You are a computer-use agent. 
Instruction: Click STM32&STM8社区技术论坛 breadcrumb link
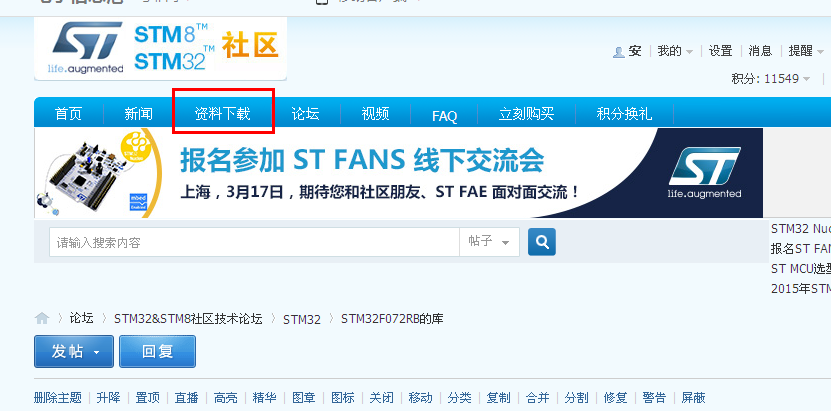(x=188, y=319)
